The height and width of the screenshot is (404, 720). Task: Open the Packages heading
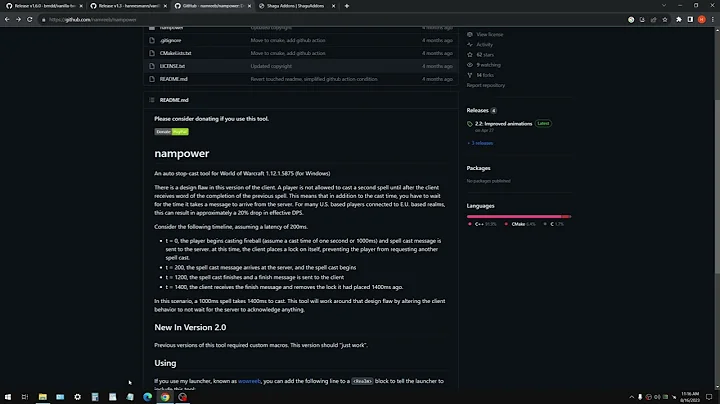click(478, 168)
